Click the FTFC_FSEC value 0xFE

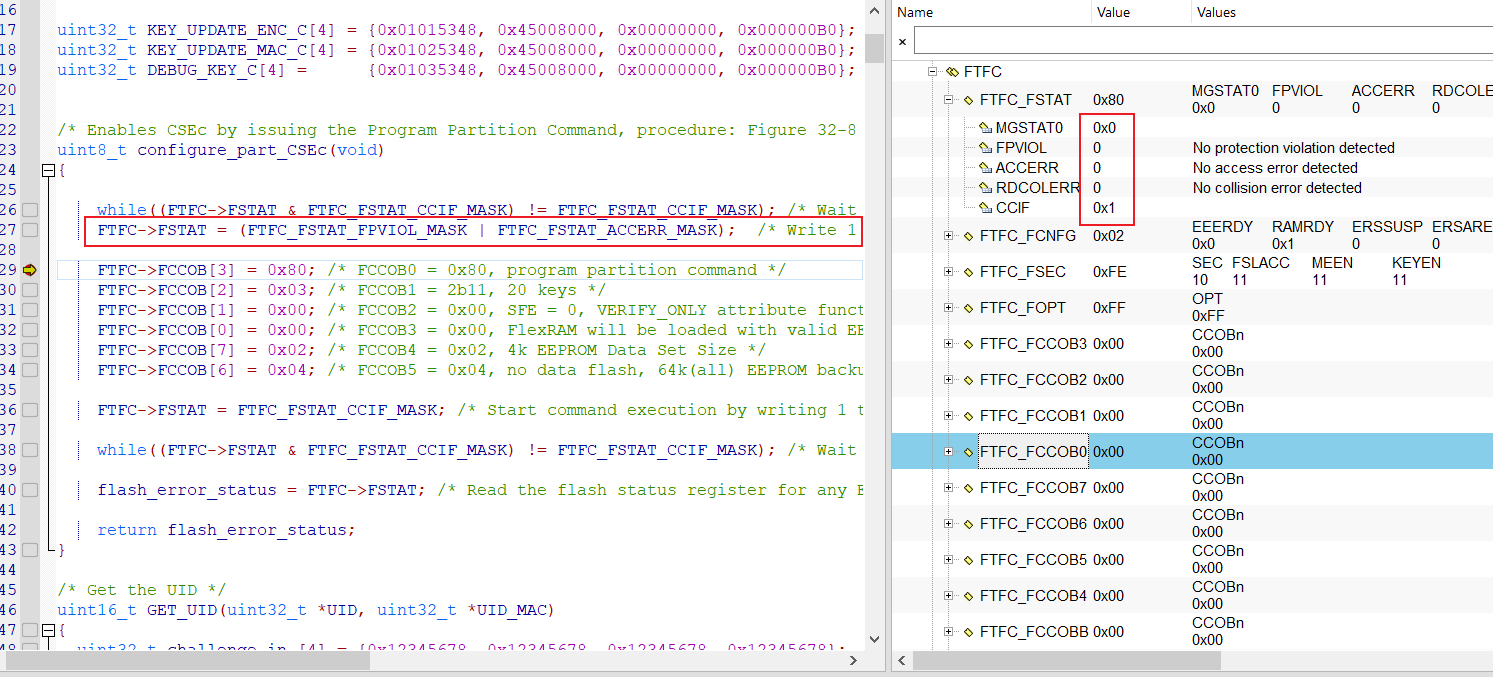click(1108, 272)
